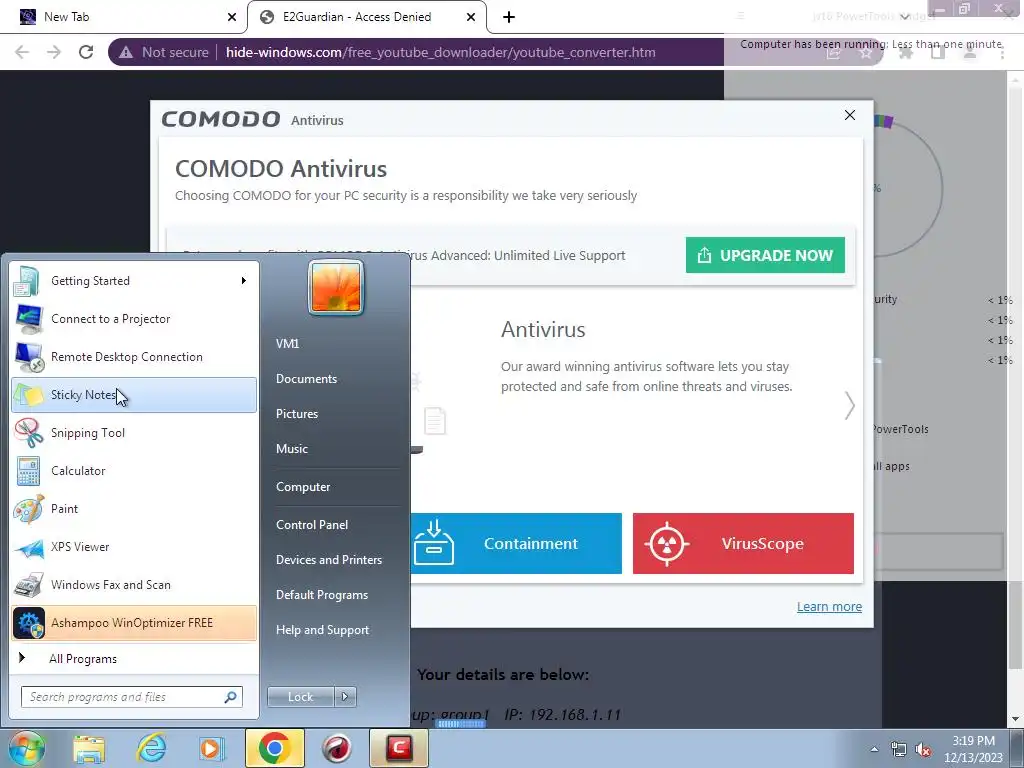Open Remote Desktop Connection
Image resolution: width=1024 pixels, height=768 pixels.
[x=134, y=357]
